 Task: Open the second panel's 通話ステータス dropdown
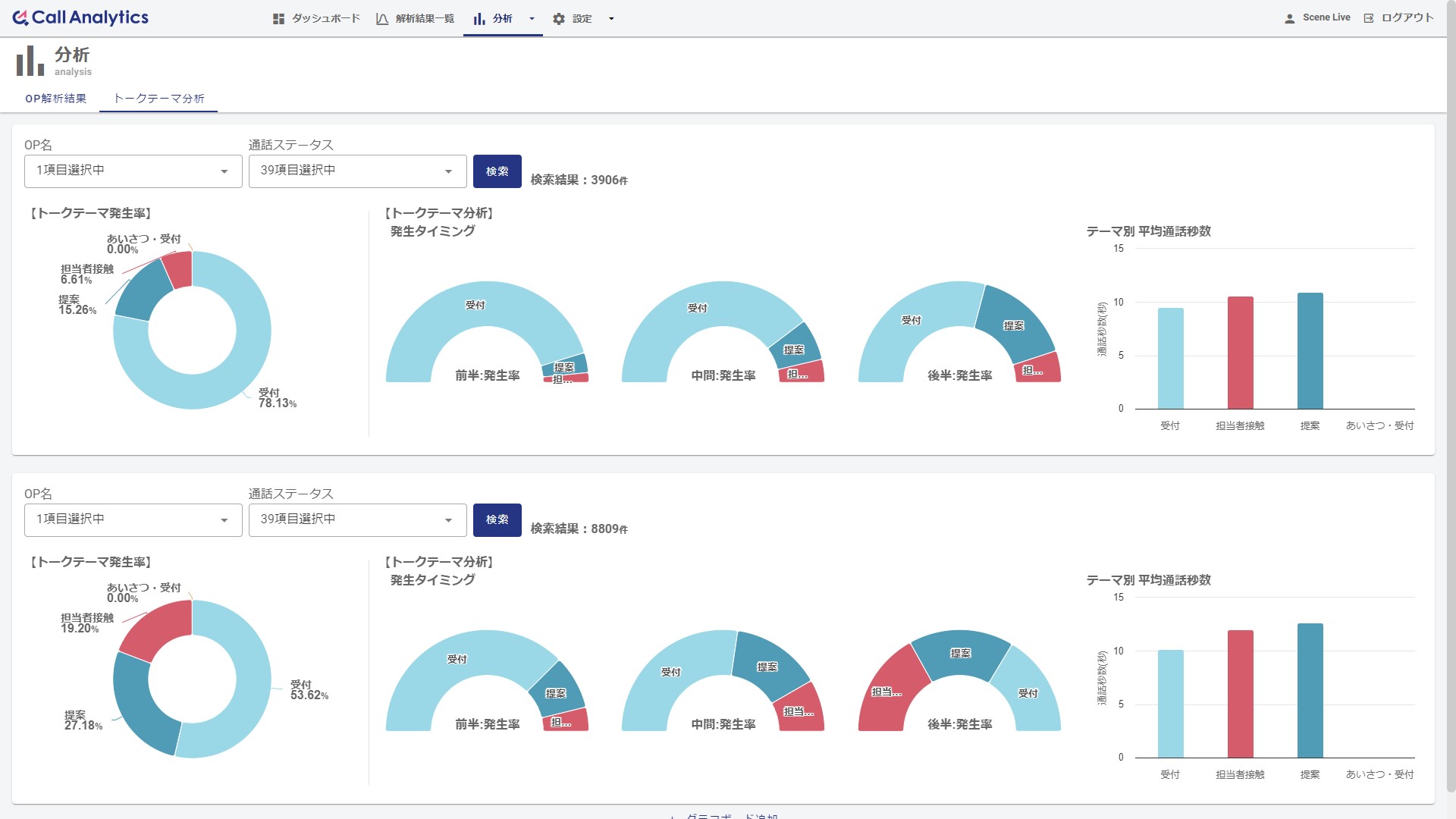pos(358,520)
